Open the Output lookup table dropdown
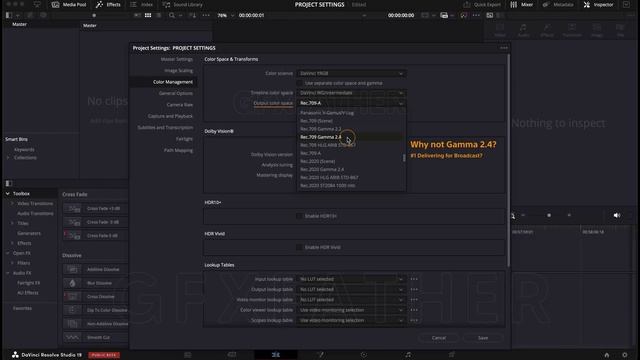Image resolution: width=640 pixels, height=360 pixels. 351,289
